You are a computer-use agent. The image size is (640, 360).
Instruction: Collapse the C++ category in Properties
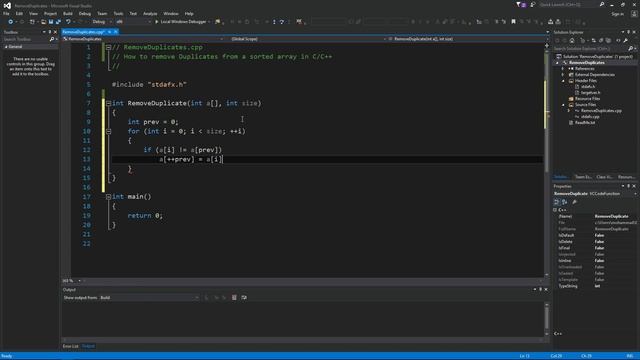[x=555, y=210]
